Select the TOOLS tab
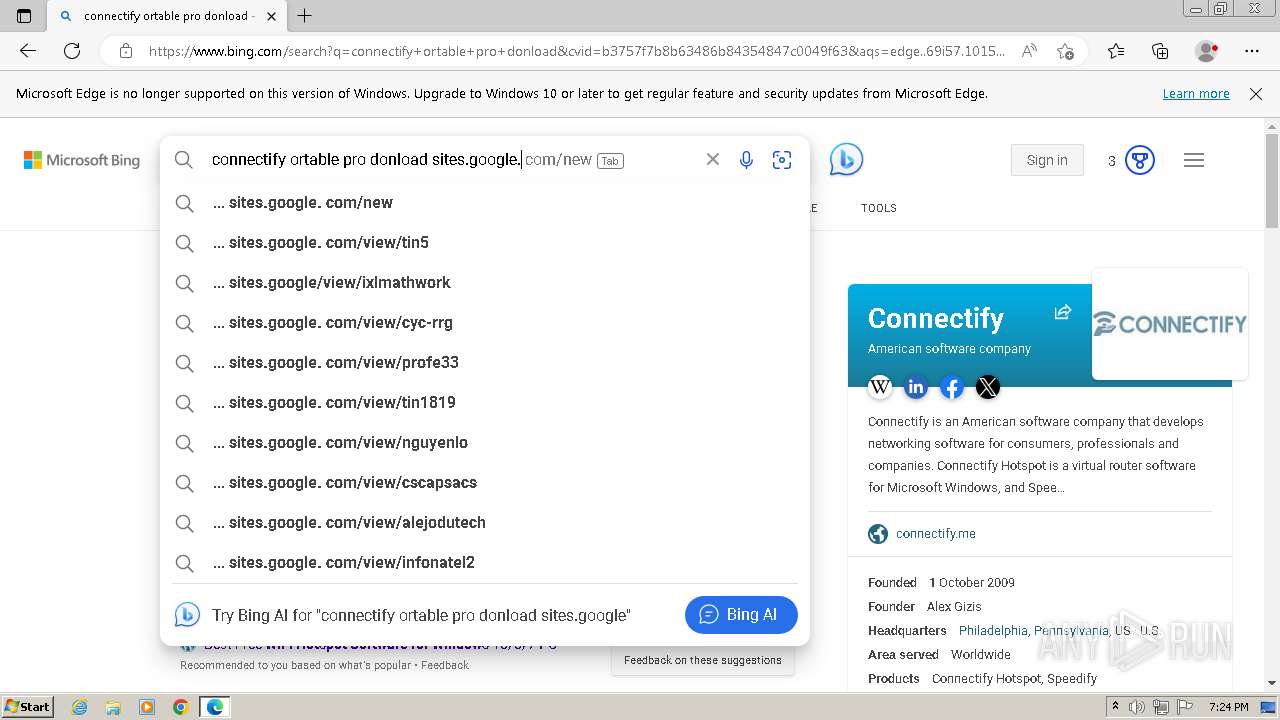Viewport: 1280px width, 720px height. (x=878, y=208)
